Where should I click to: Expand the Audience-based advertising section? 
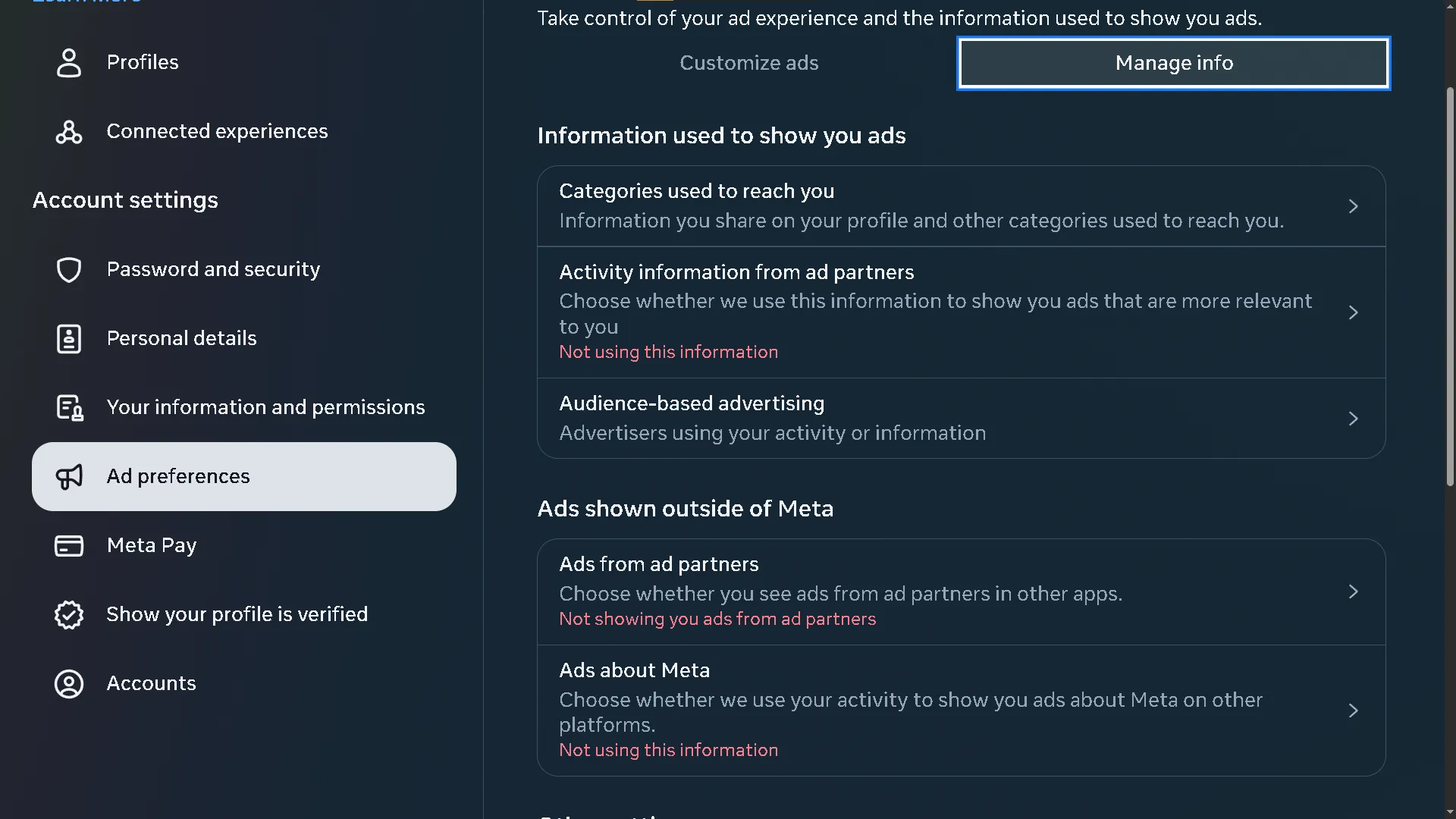pos(1354,418)
